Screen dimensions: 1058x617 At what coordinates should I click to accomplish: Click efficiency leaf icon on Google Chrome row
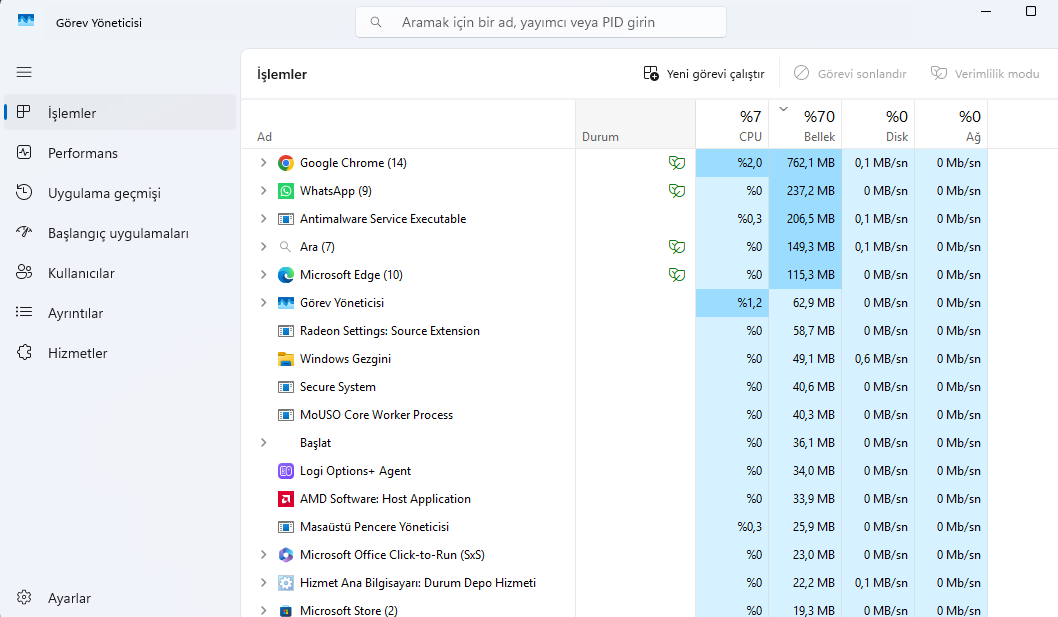(x=677, y=163)
